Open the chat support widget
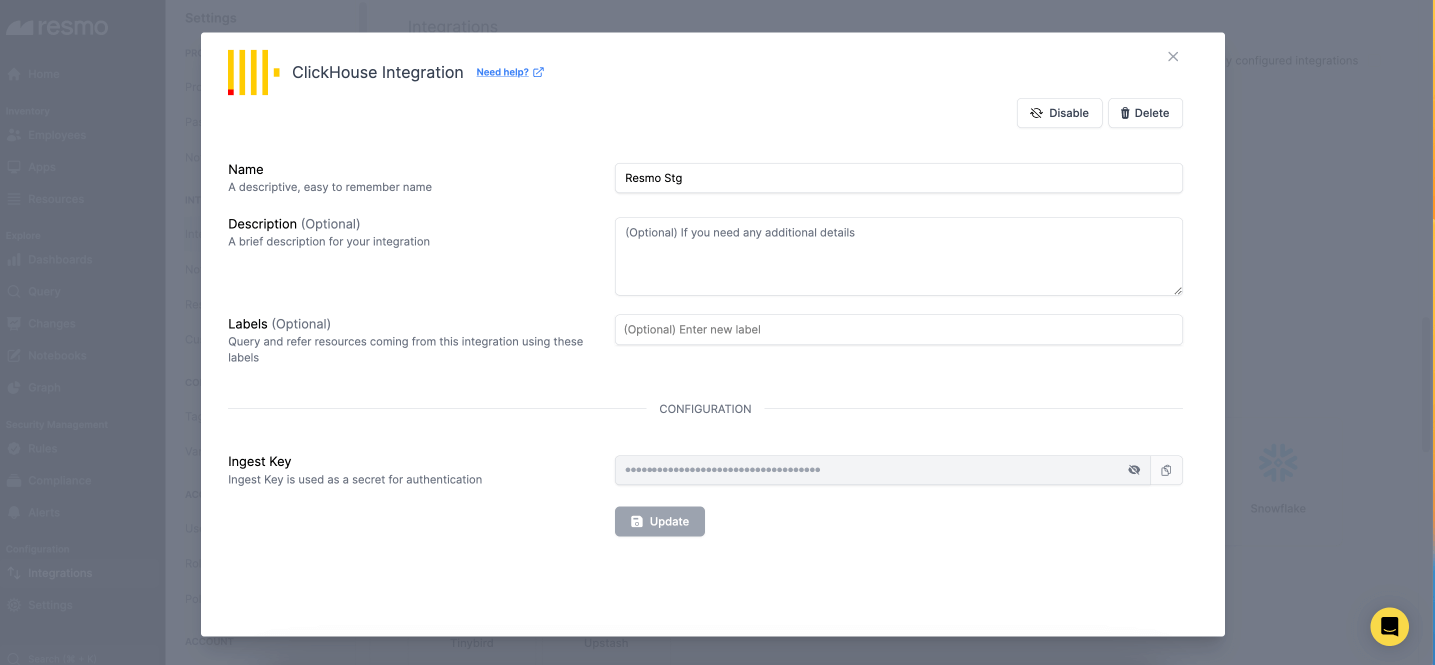 pos(1389,627)
